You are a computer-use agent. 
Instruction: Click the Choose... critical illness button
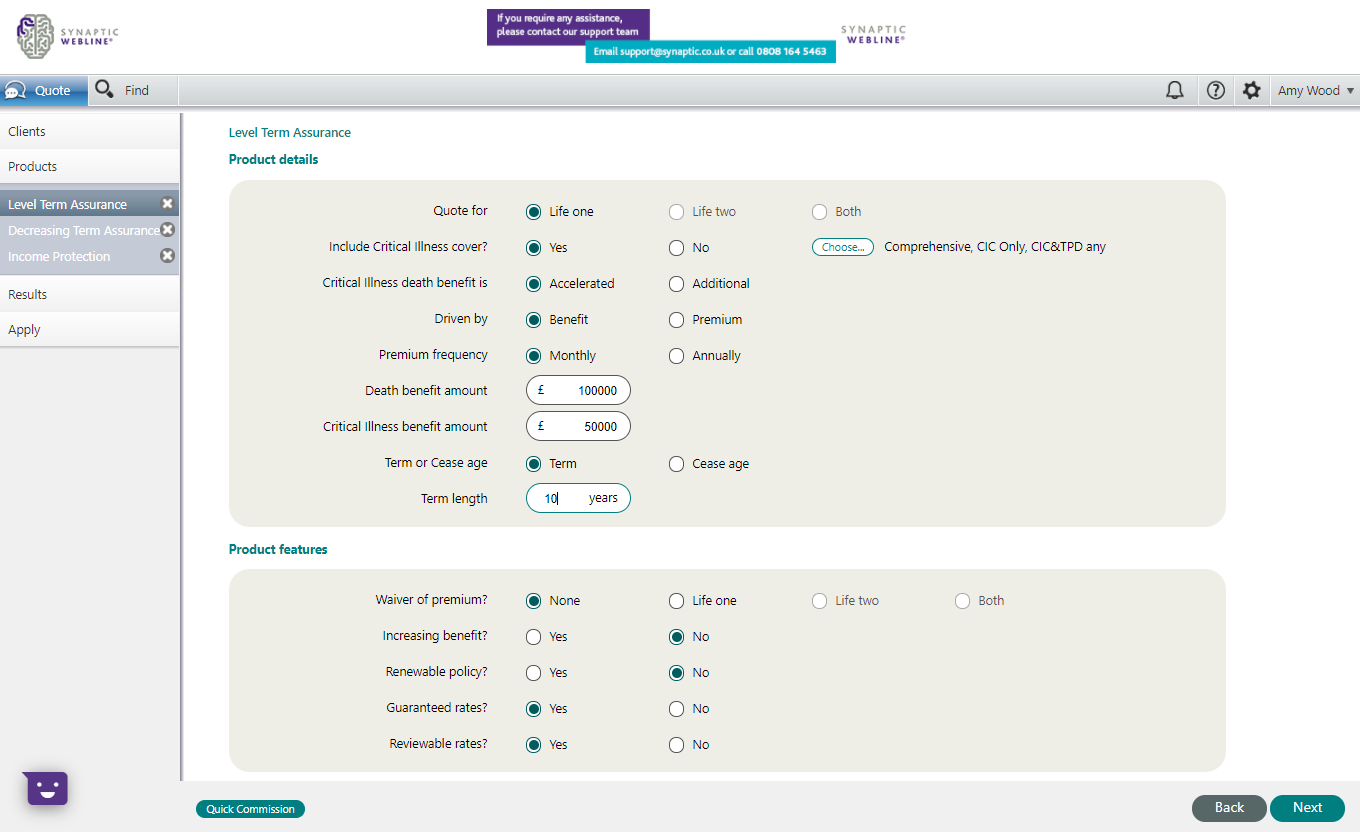pos(842,247)
